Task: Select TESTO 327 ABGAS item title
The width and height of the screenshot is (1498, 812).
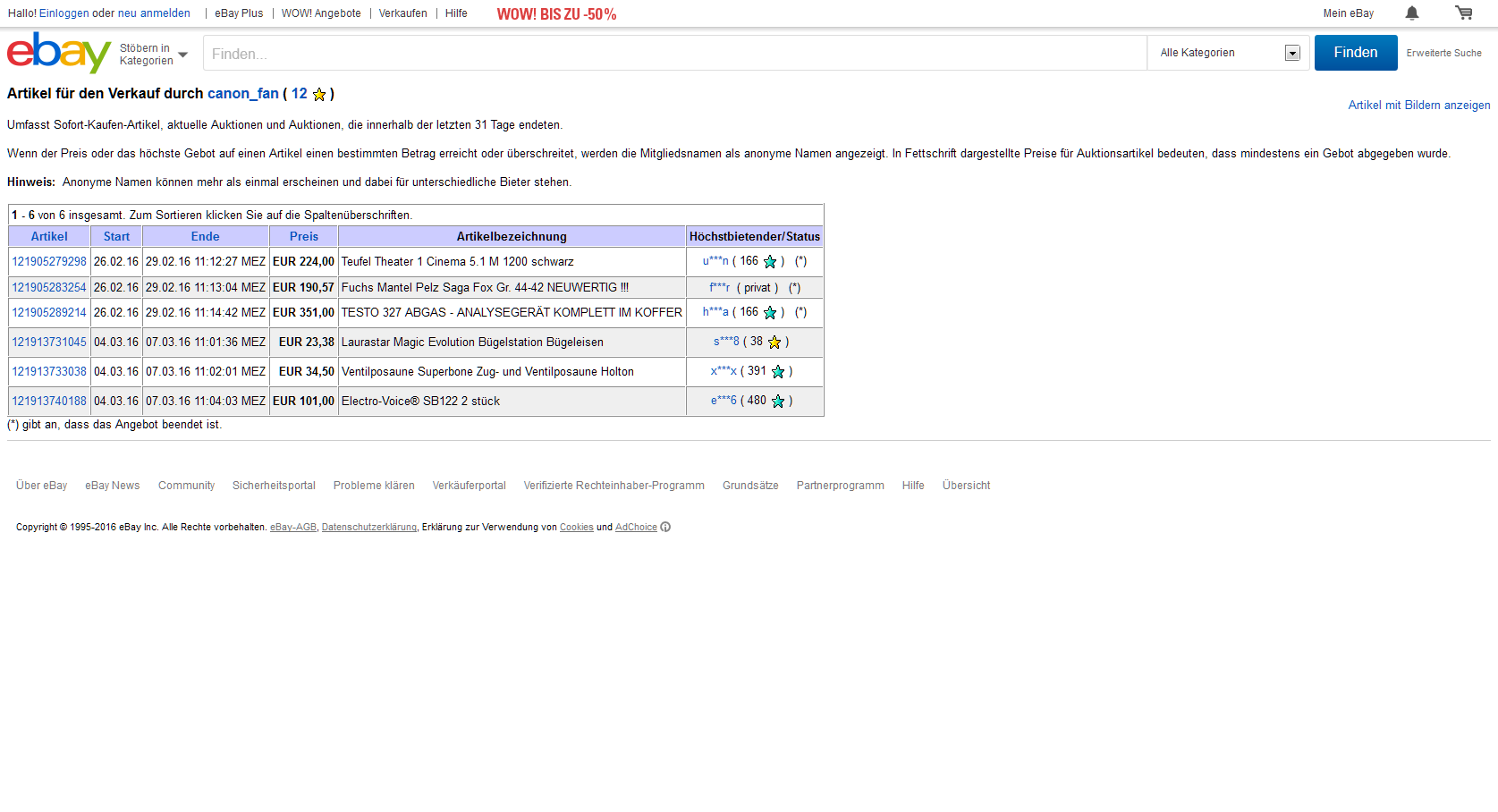Action: point(512,313)
